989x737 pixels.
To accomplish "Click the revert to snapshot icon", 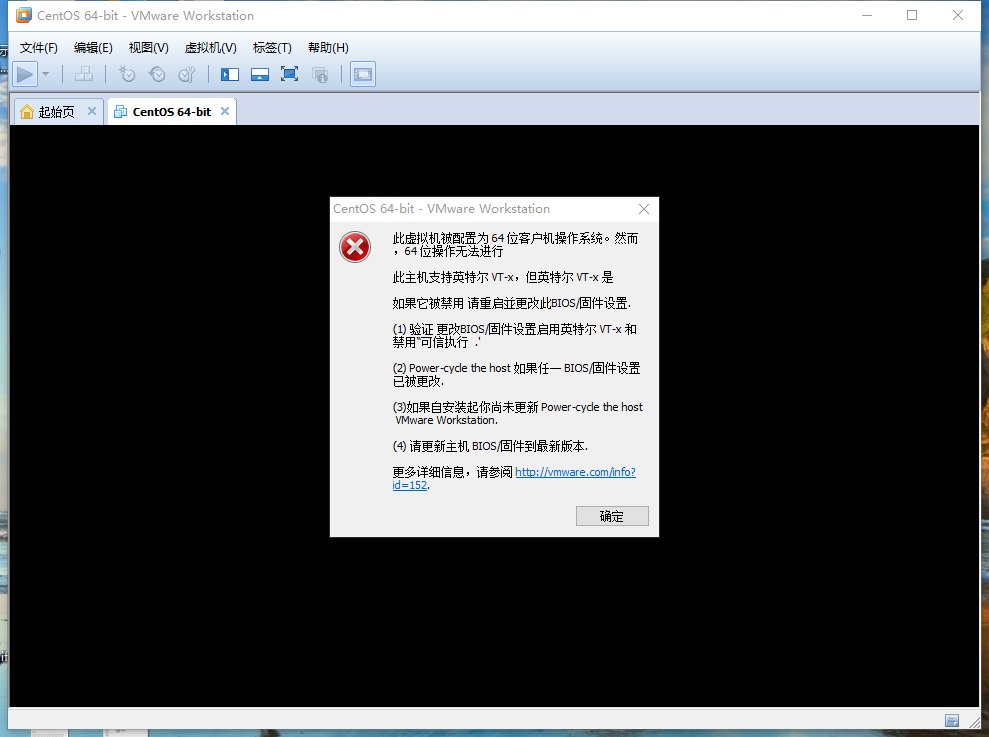I will [x=156, y=74].
